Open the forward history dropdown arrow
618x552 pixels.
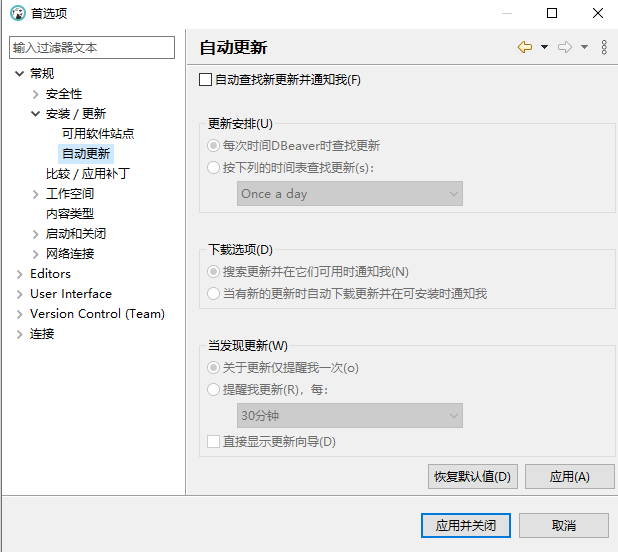pos(584,47)
